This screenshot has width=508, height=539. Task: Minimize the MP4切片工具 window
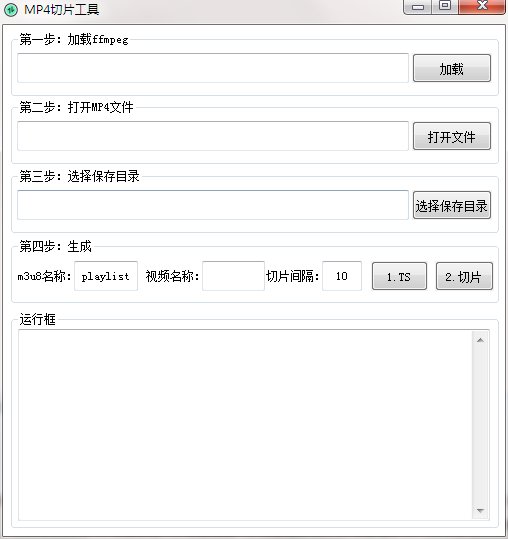click(418, 7)
